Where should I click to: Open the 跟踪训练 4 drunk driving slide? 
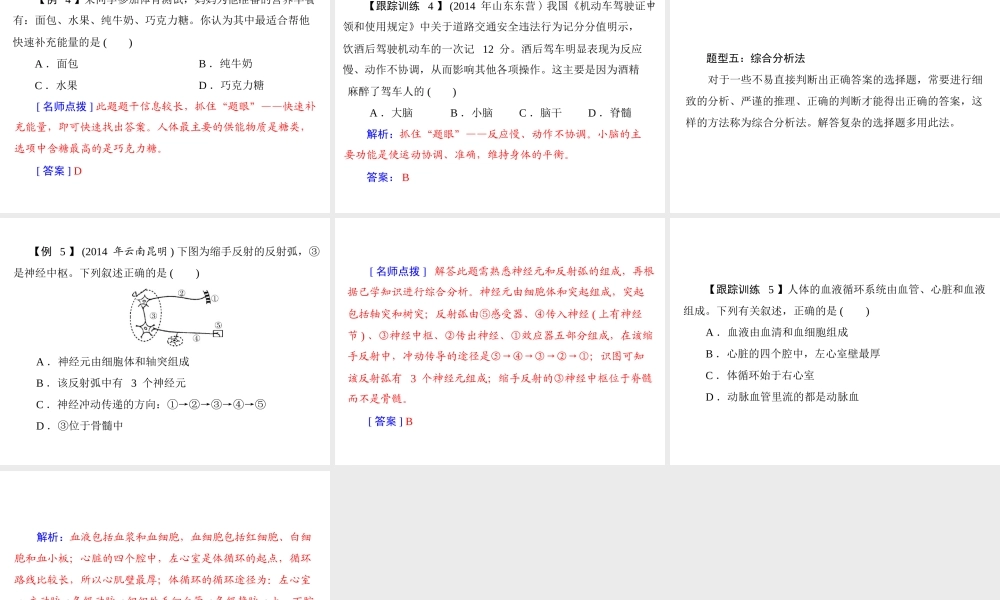pos(499,106)
